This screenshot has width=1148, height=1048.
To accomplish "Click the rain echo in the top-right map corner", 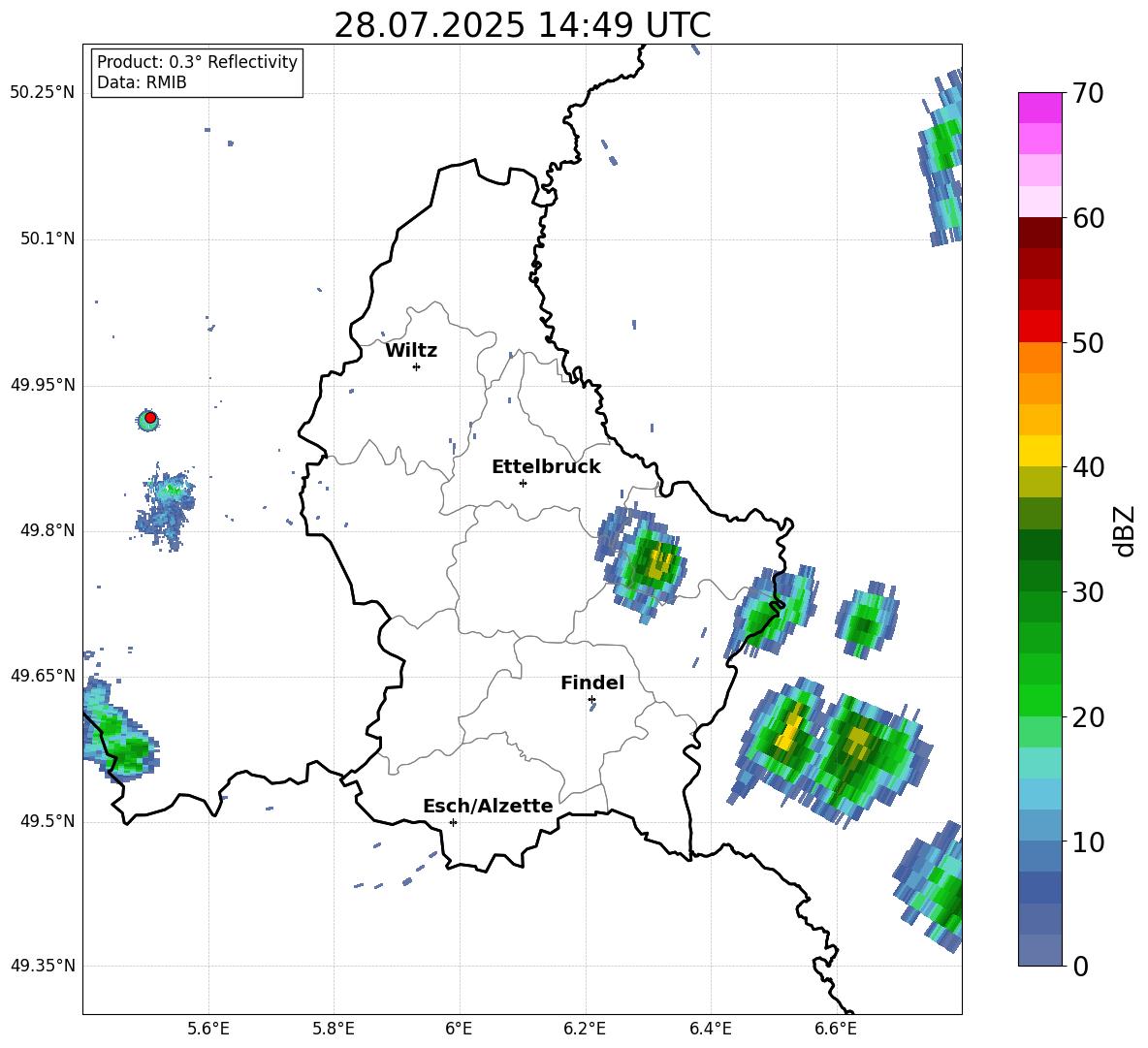I will [941, 157].
